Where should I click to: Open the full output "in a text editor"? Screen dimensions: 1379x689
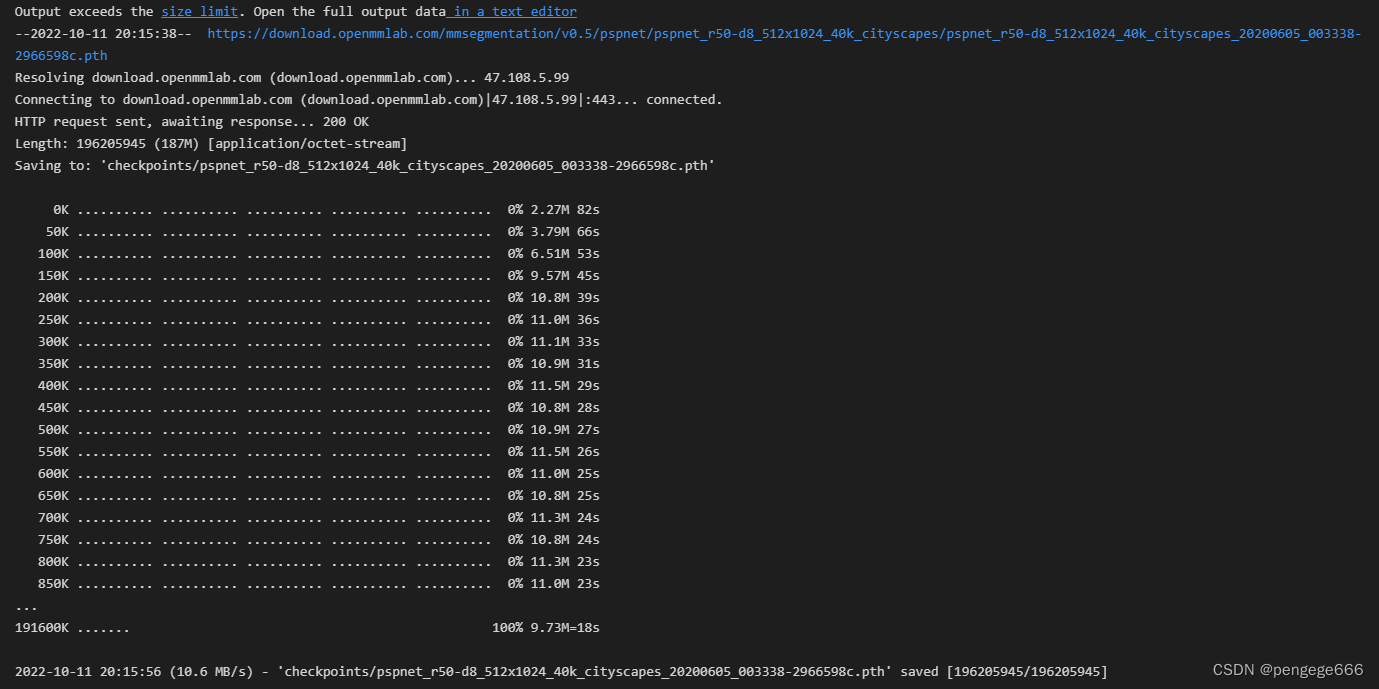click(514, 11)
